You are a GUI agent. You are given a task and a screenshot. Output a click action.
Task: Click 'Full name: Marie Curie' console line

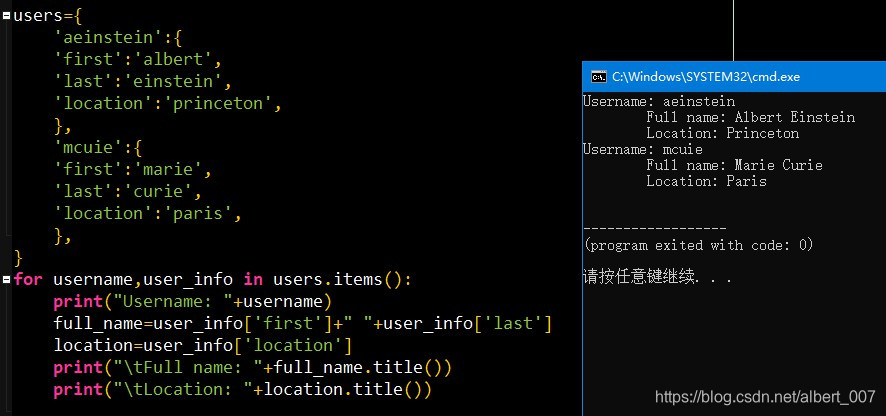pos(735,165)
